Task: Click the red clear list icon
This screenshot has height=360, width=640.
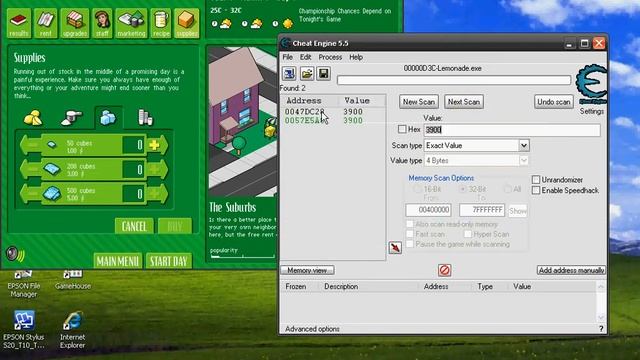Action: [444, 270]
